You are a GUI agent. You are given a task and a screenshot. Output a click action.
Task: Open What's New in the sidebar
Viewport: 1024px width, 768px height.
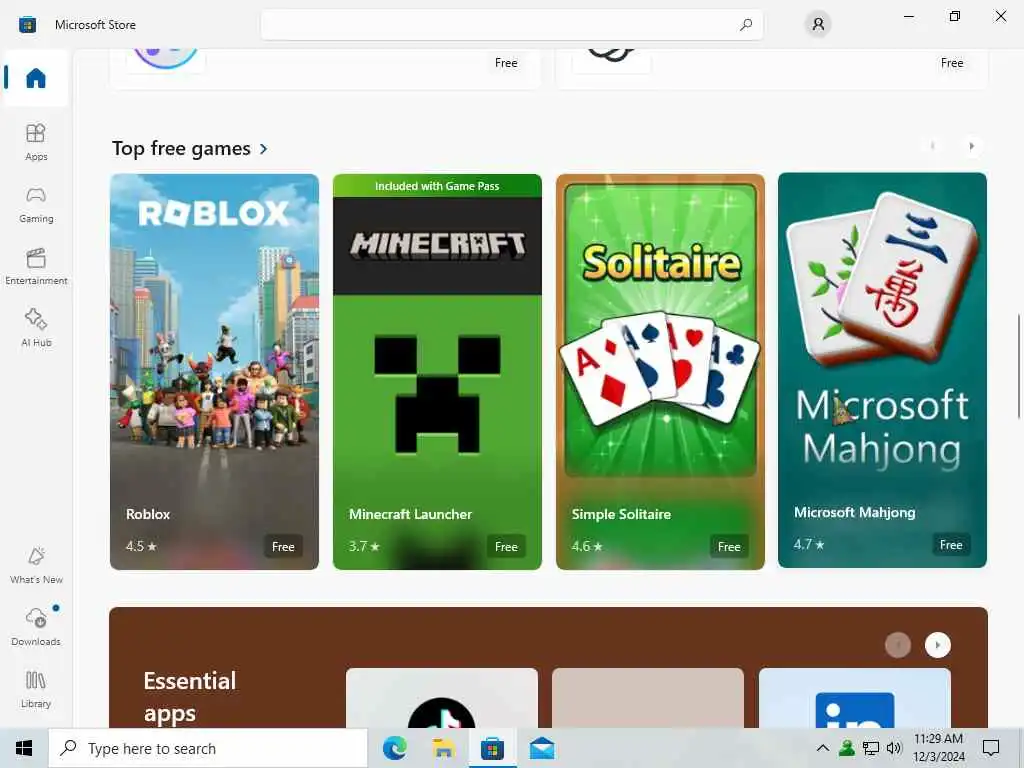pyautogui.click(x=36, y=565)
